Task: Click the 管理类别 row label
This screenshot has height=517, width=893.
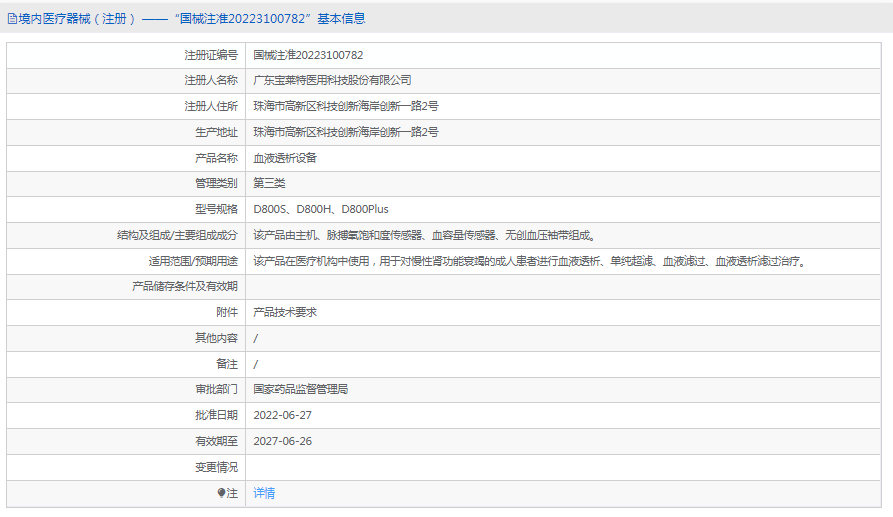Action: [x=216, y=183]
